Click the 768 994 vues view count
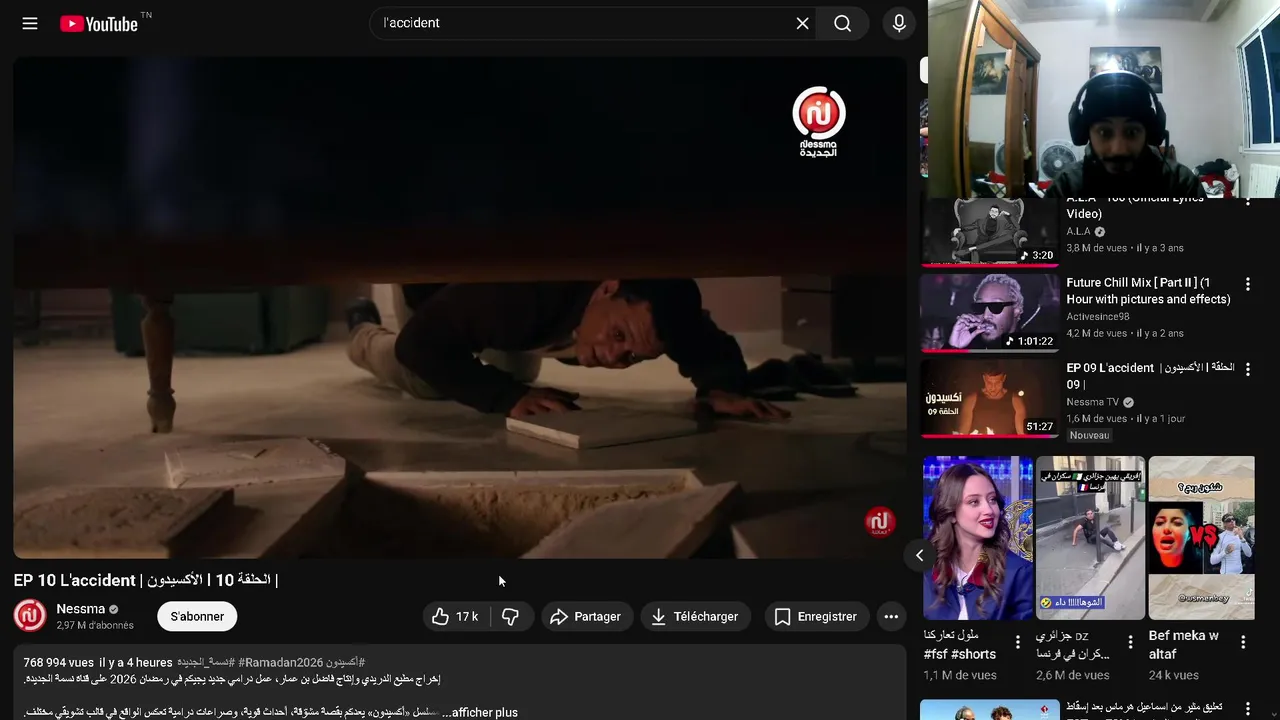 click(x=59, y=662)
